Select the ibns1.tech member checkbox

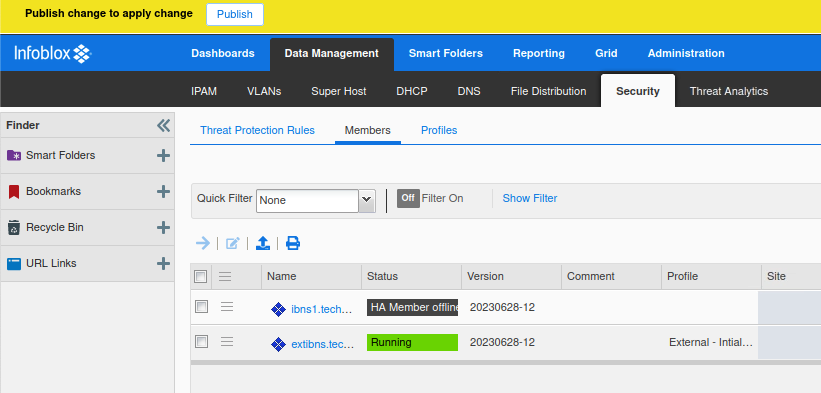202,307
